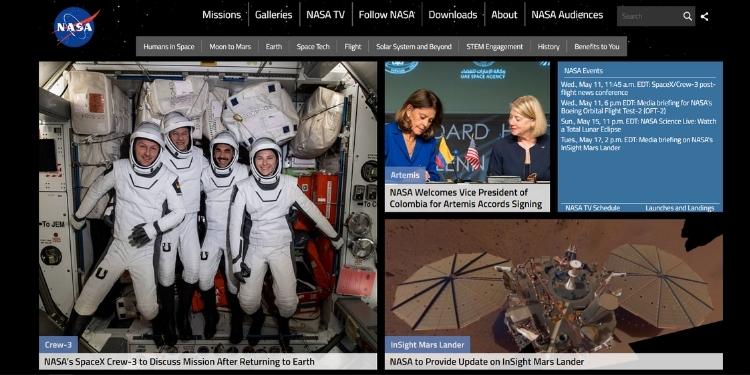The image size is (750, 375).
Task: Click the NASA Events heading
Action: click(583, 71)
